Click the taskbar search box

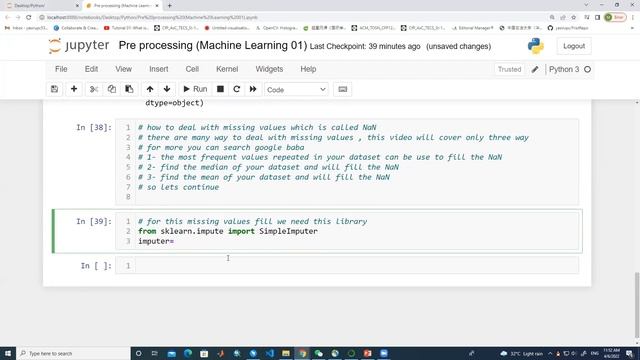tap(73, 353)
